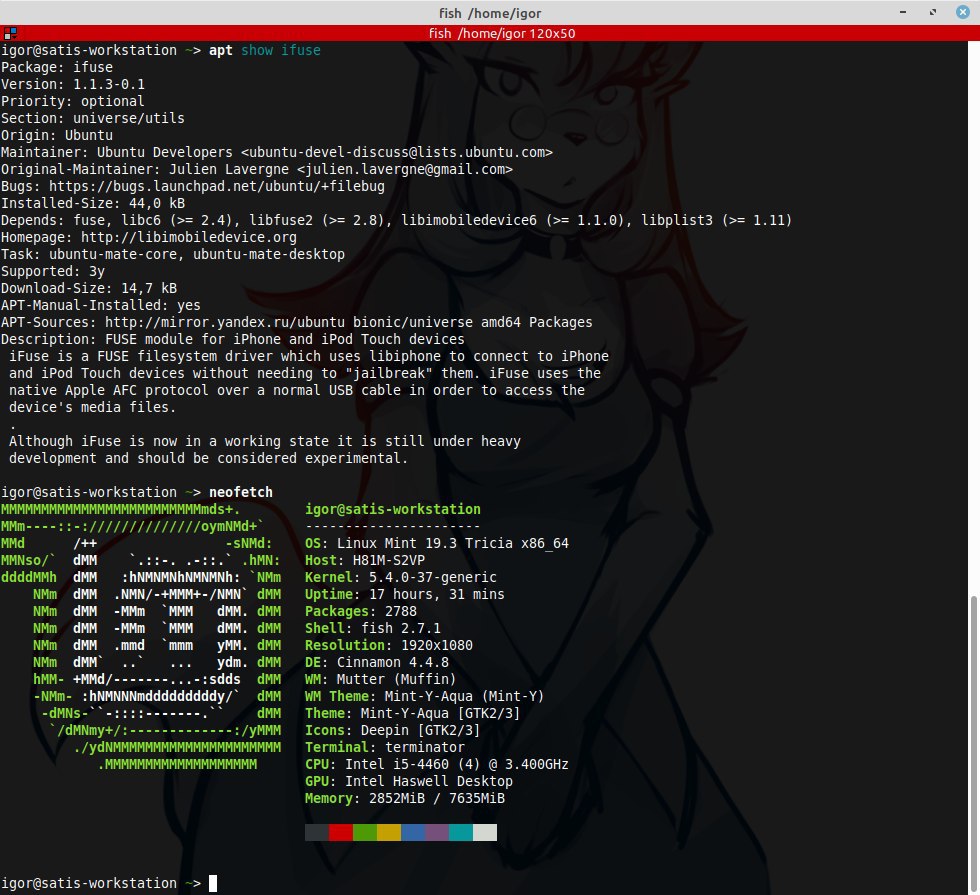
Task: Click the cyan color block
Action: point(461,832)
